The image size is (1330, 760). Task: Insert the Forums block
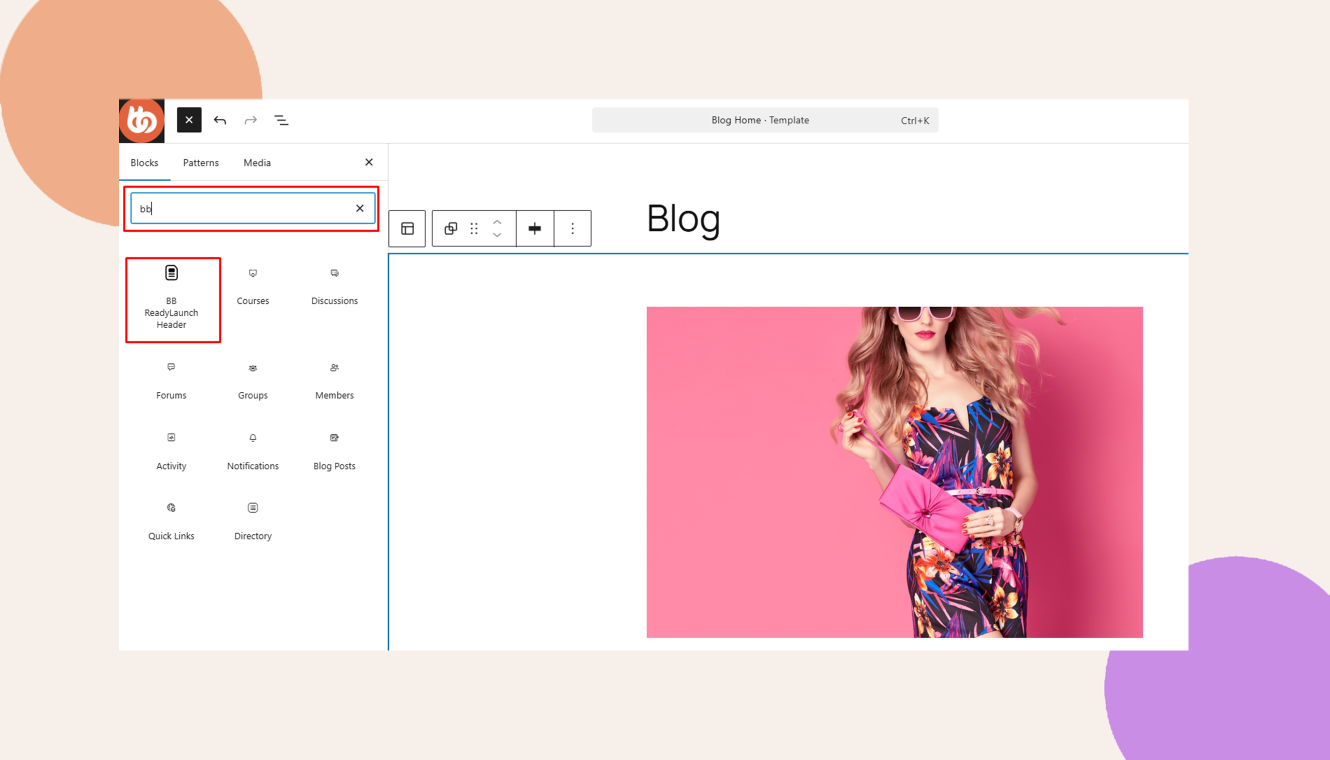coord(171,382)
